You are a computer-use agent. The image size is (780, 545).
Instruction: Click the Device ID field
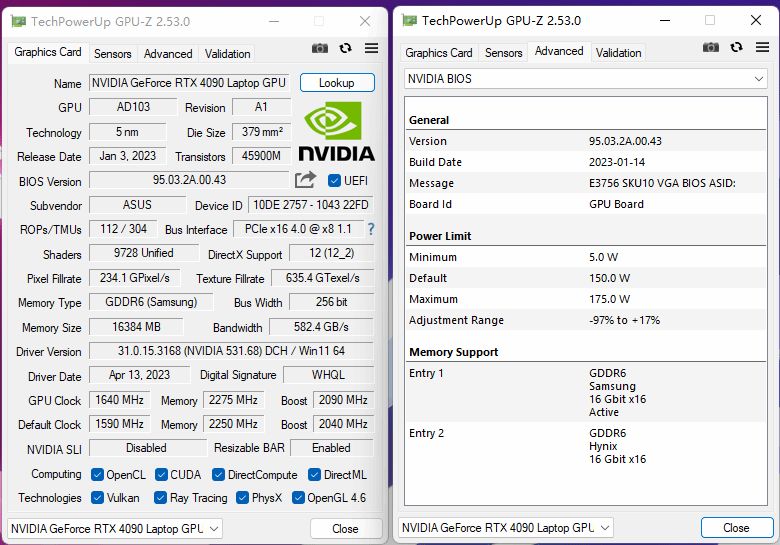point(311,205)
